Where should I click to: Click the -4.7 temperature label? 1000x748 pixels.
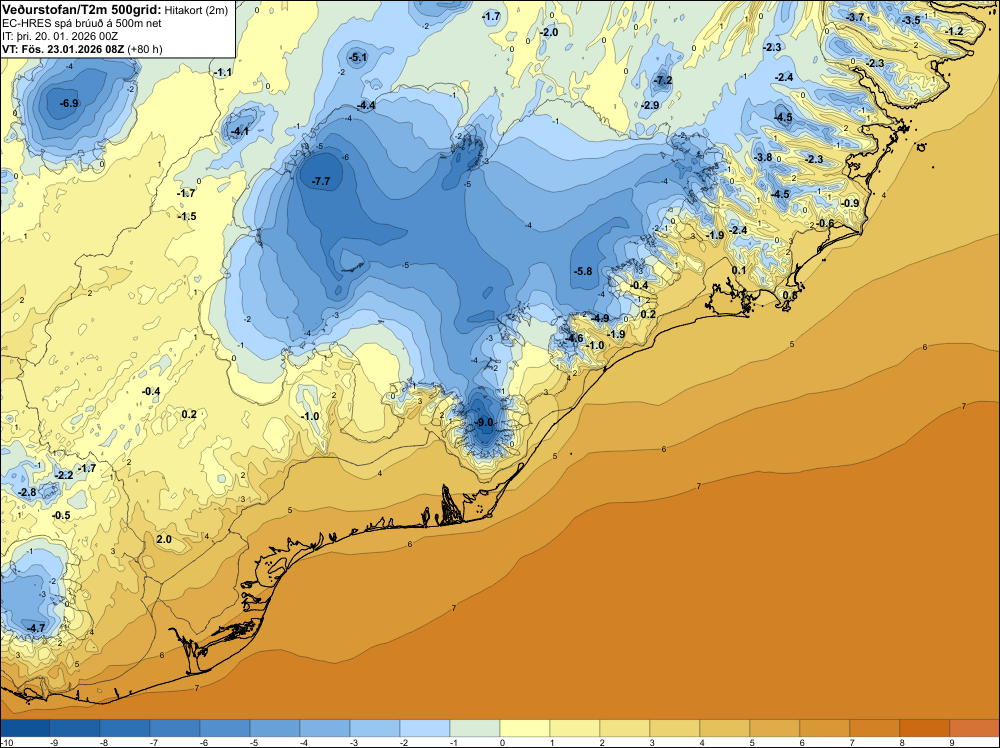click(36, 628)
